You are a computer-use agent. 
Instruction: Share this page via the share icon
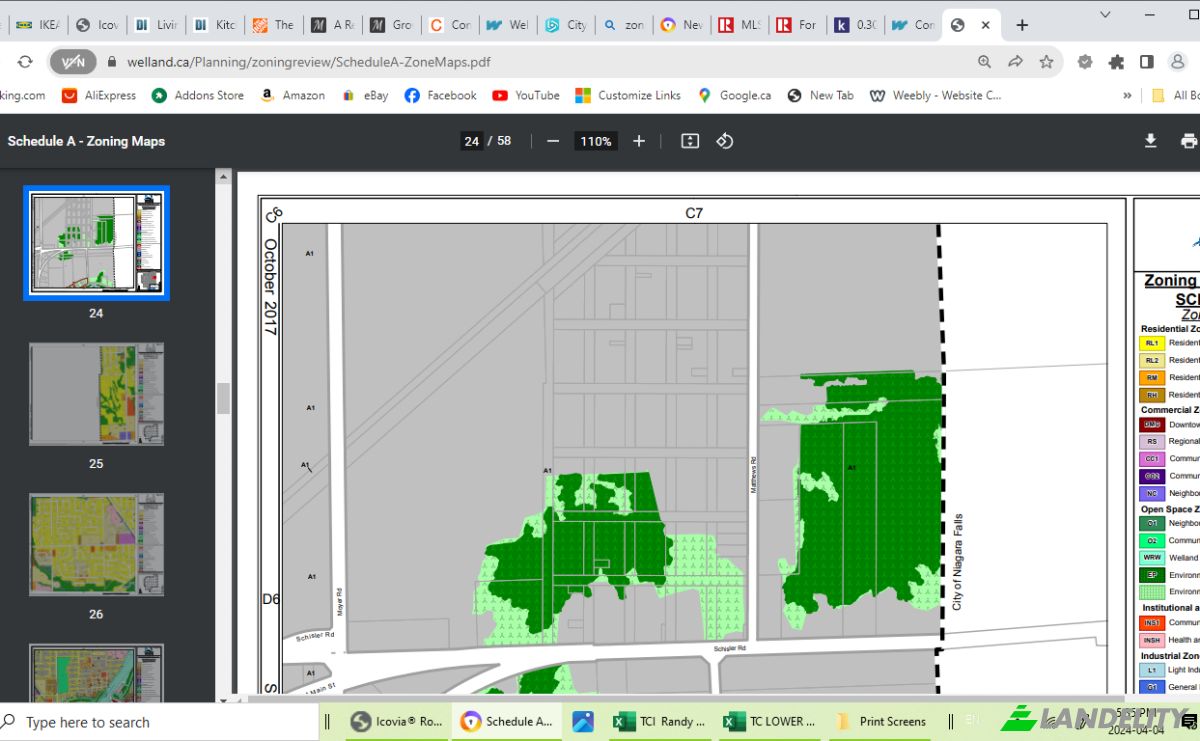point(1015,62)
